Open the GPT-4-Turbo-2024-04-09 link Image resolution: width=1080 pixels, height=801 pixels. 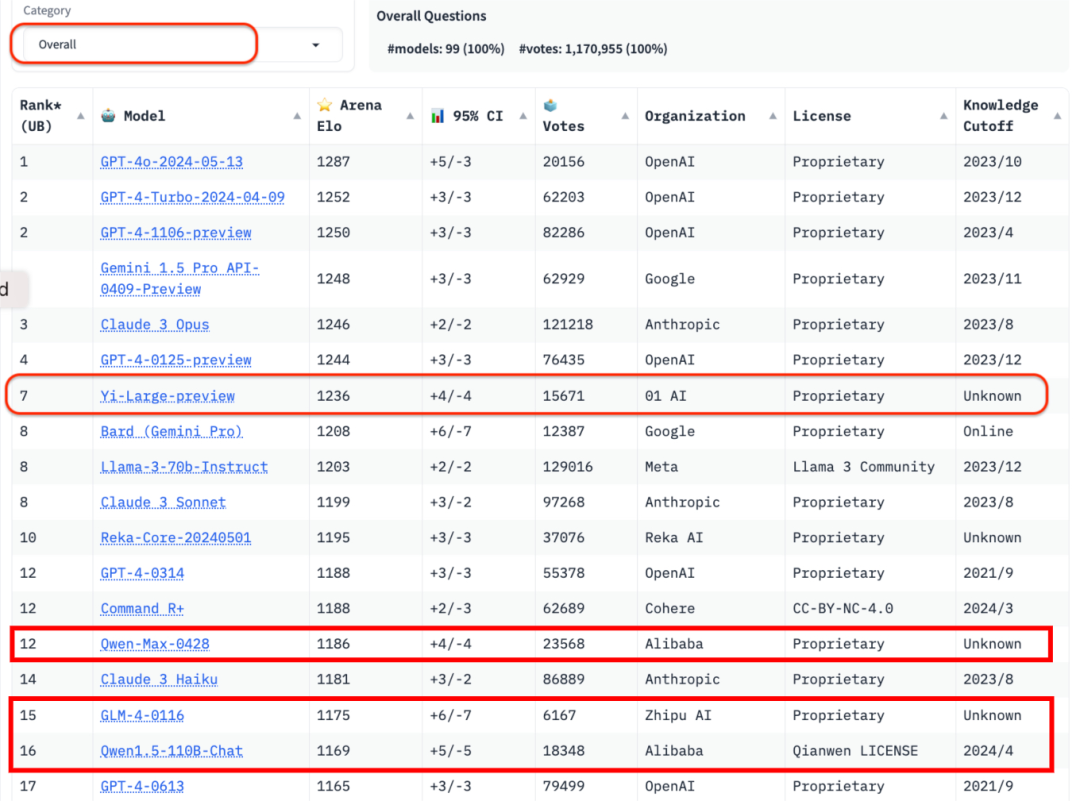(x=192, y=198)
